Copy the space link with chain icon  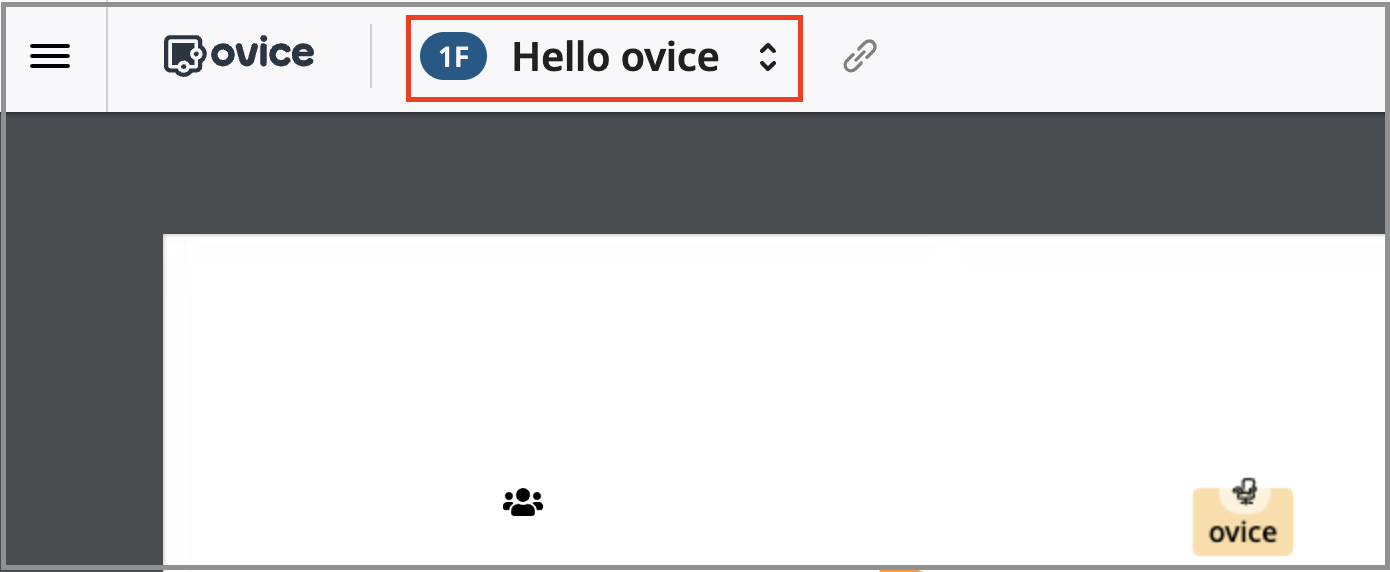click(860, 57)
